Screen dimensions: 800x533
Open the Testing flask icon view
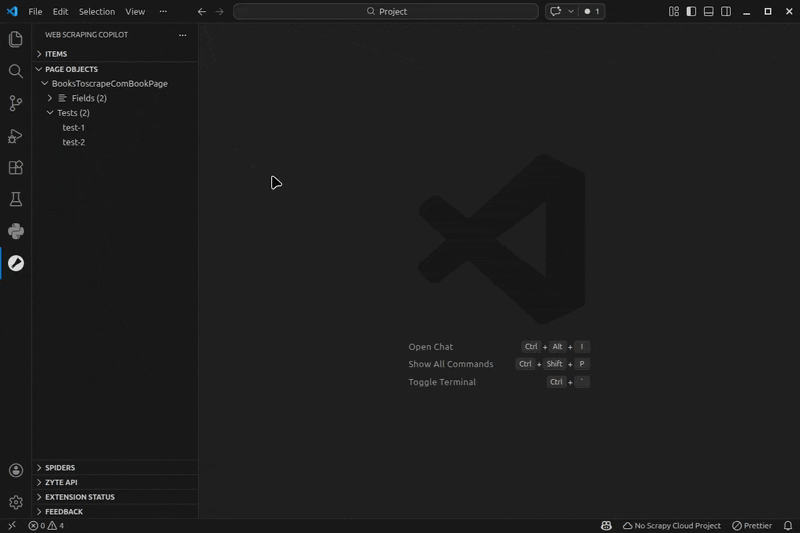click(15, 200)
